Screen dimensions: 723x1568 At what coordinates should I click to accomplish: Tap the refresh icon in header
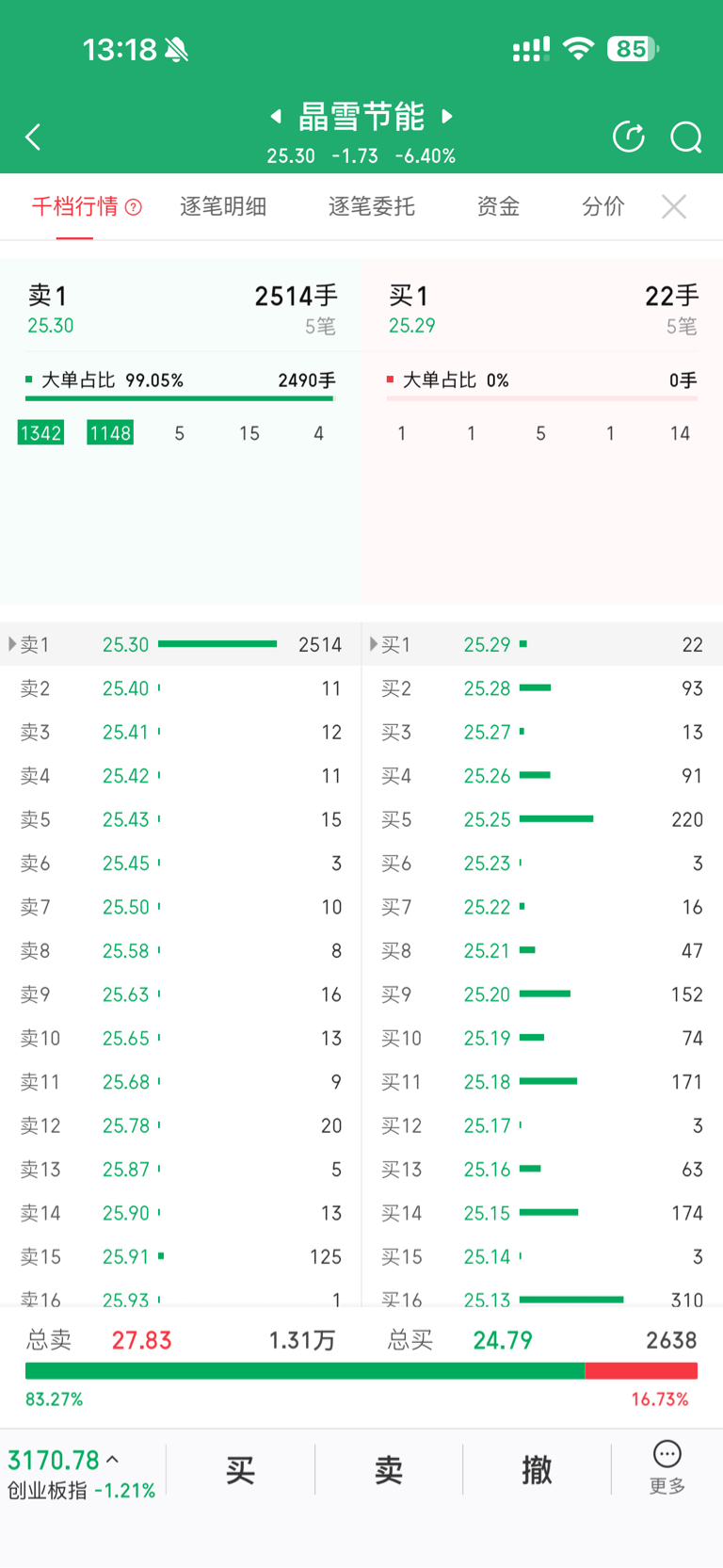click(x=628, y=137)
